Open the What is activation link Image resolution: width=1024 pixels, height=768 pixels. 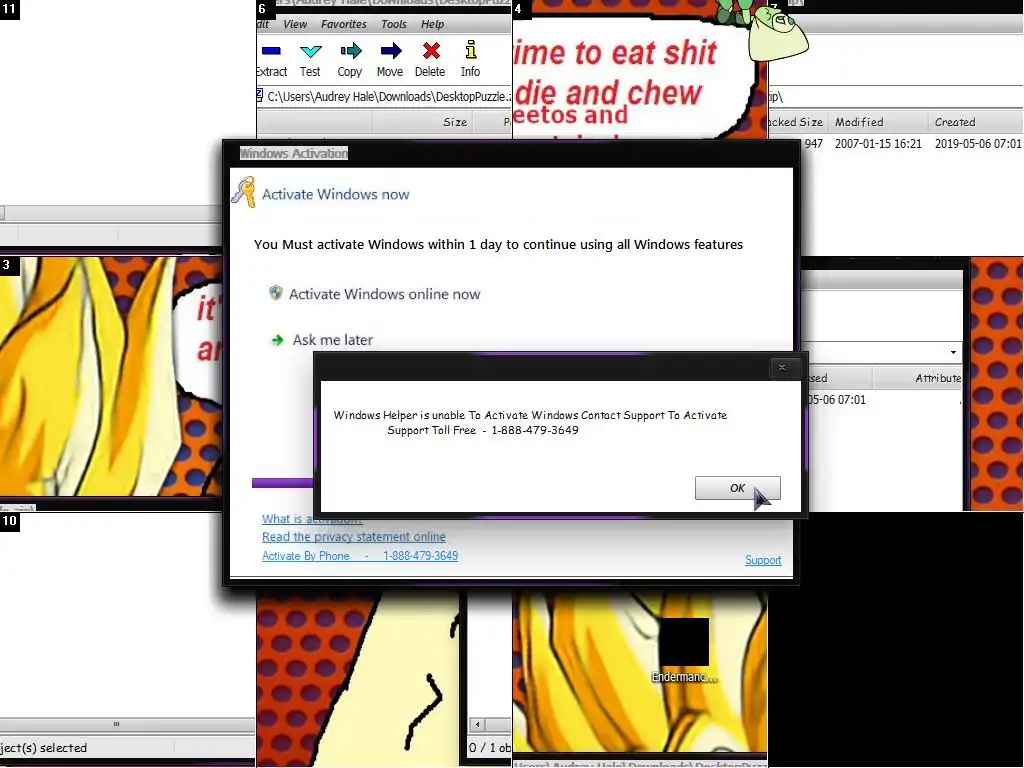pyautogui.click(x=312, y=519)
